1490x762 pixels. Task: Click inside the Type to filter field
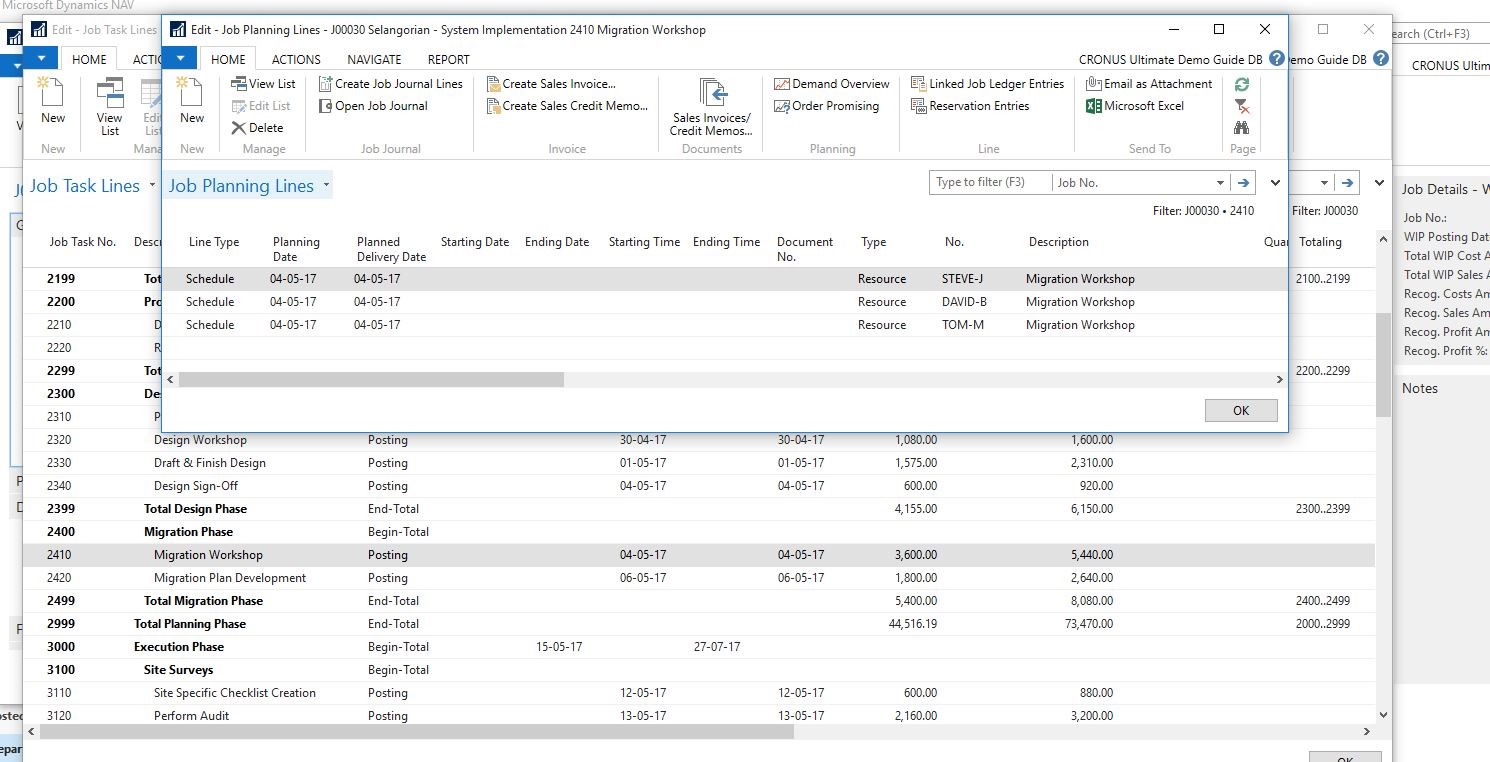[x=989, y=182]
